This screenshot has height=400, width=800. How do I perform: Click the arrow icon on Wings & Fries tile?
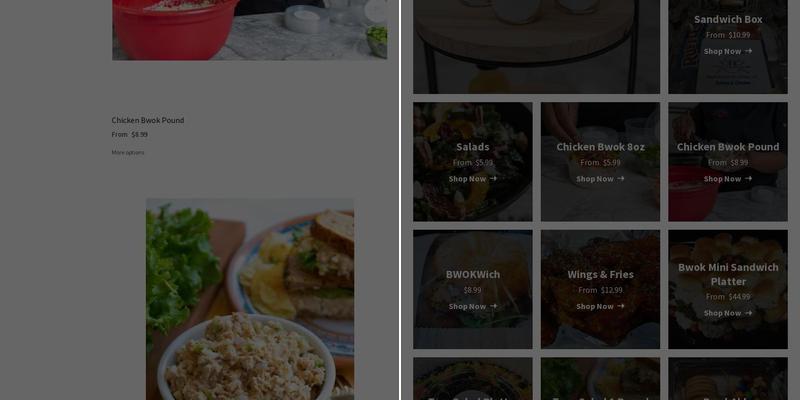coord(620,306)
